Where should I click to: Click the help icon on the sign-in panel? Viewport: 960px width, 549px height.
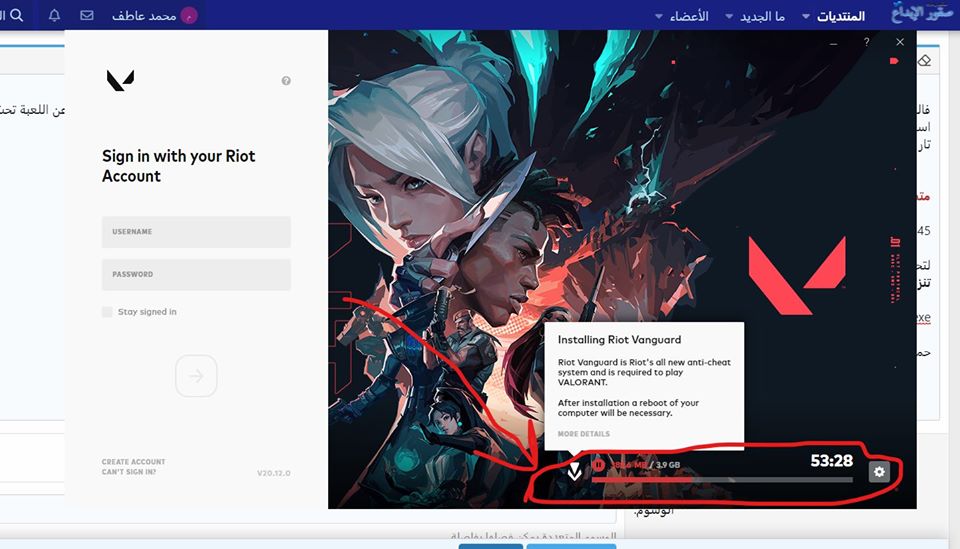(x=286, y=81)
